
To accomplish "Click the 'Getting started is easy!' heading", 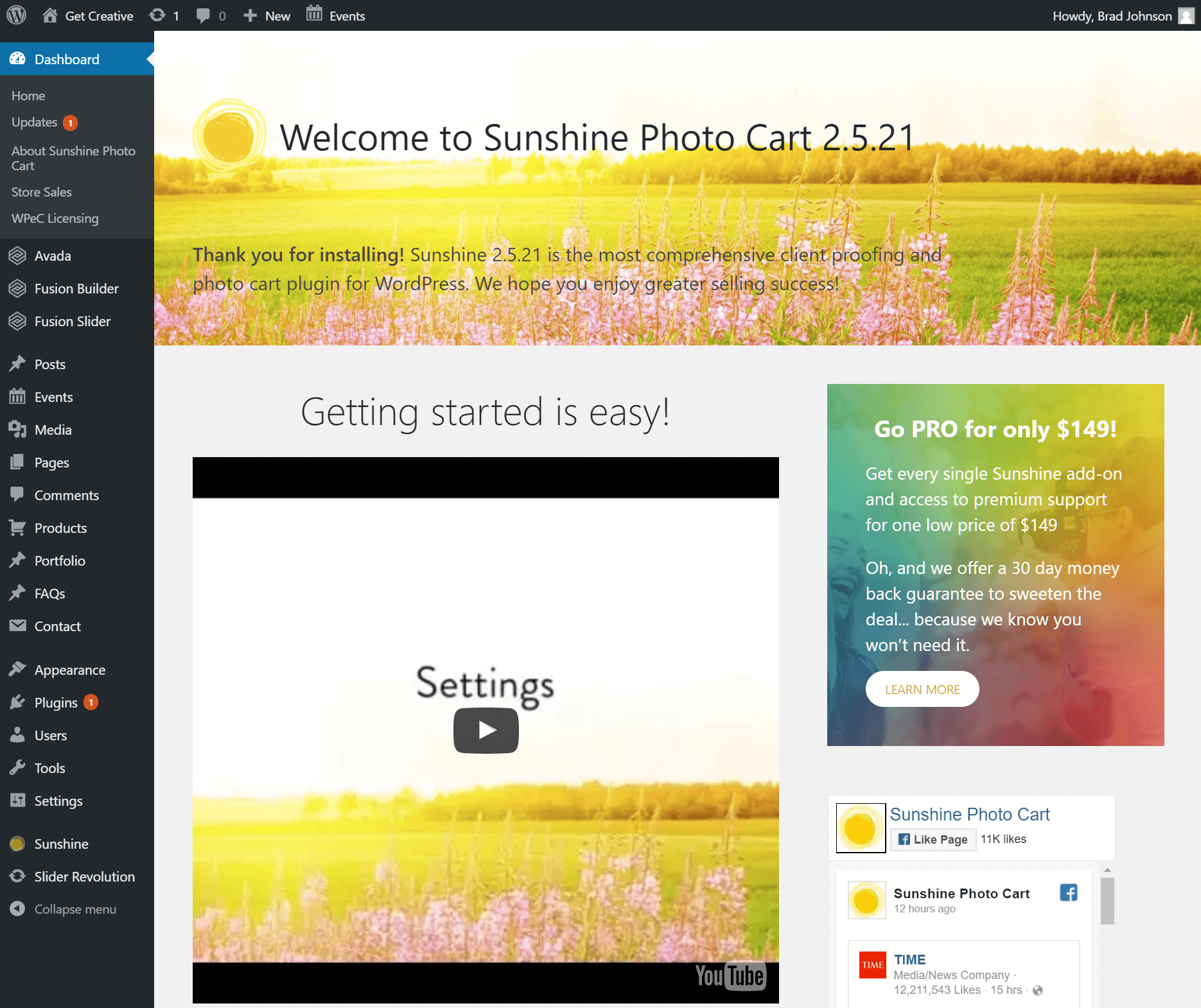I will pyautogui.click(x=486, y=412).
